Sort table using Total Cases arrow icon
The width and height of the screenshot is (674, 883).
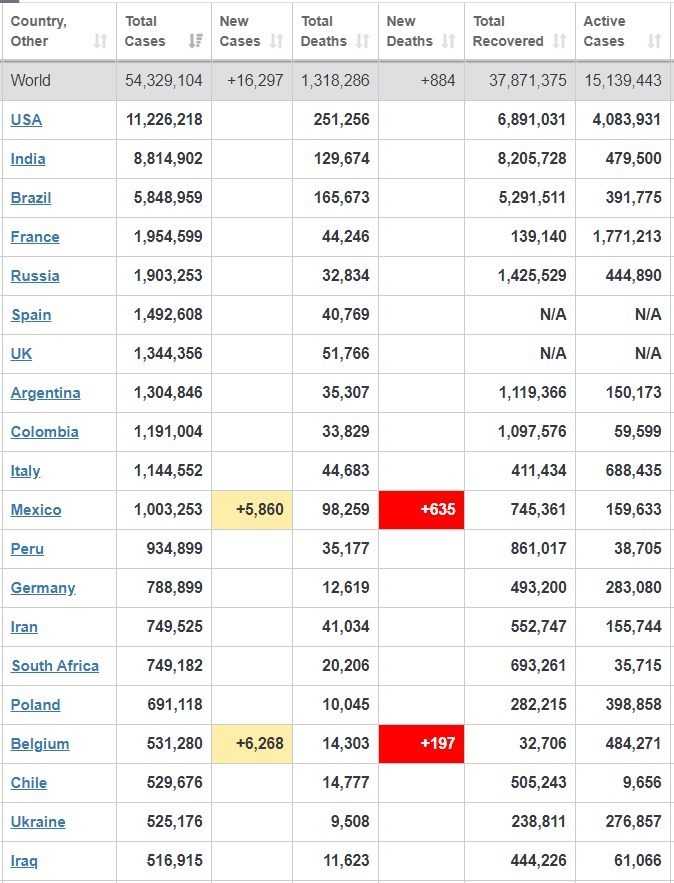point(195,41)
